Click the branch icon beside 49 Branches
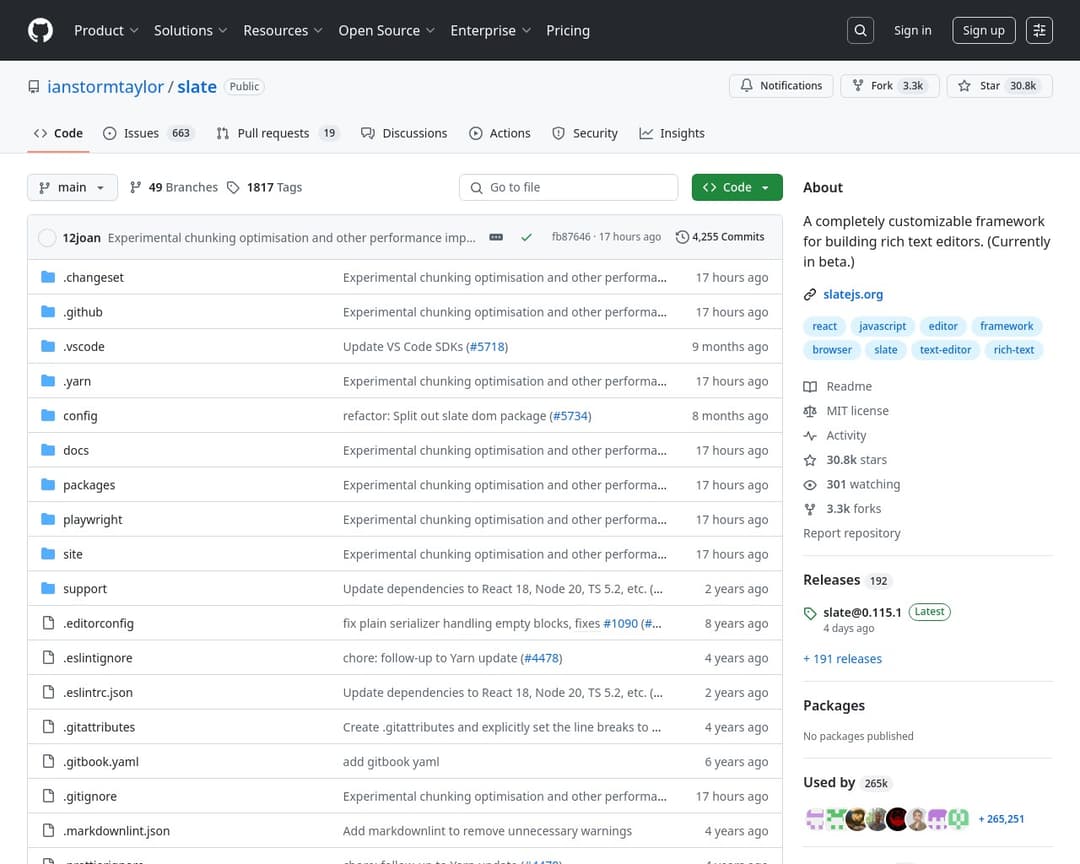 (136, 187)
